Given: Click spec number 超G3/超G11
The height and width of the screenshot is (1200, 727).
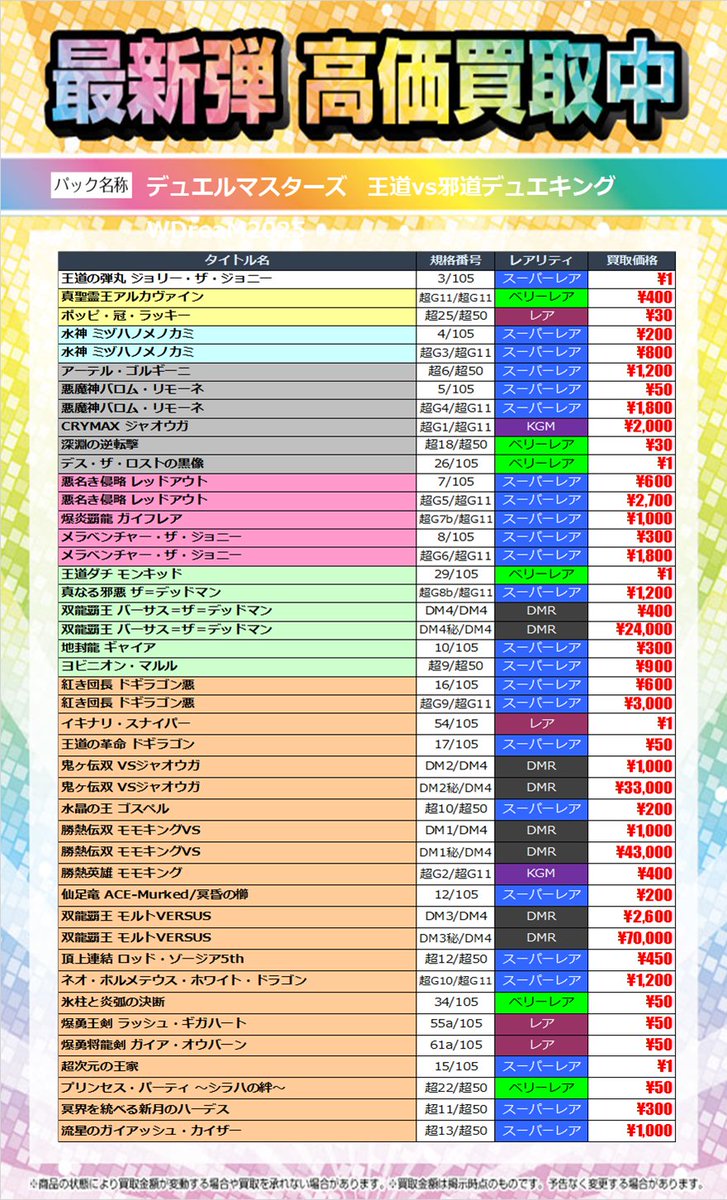Looking at the screenshot, I should coord(455,352).
